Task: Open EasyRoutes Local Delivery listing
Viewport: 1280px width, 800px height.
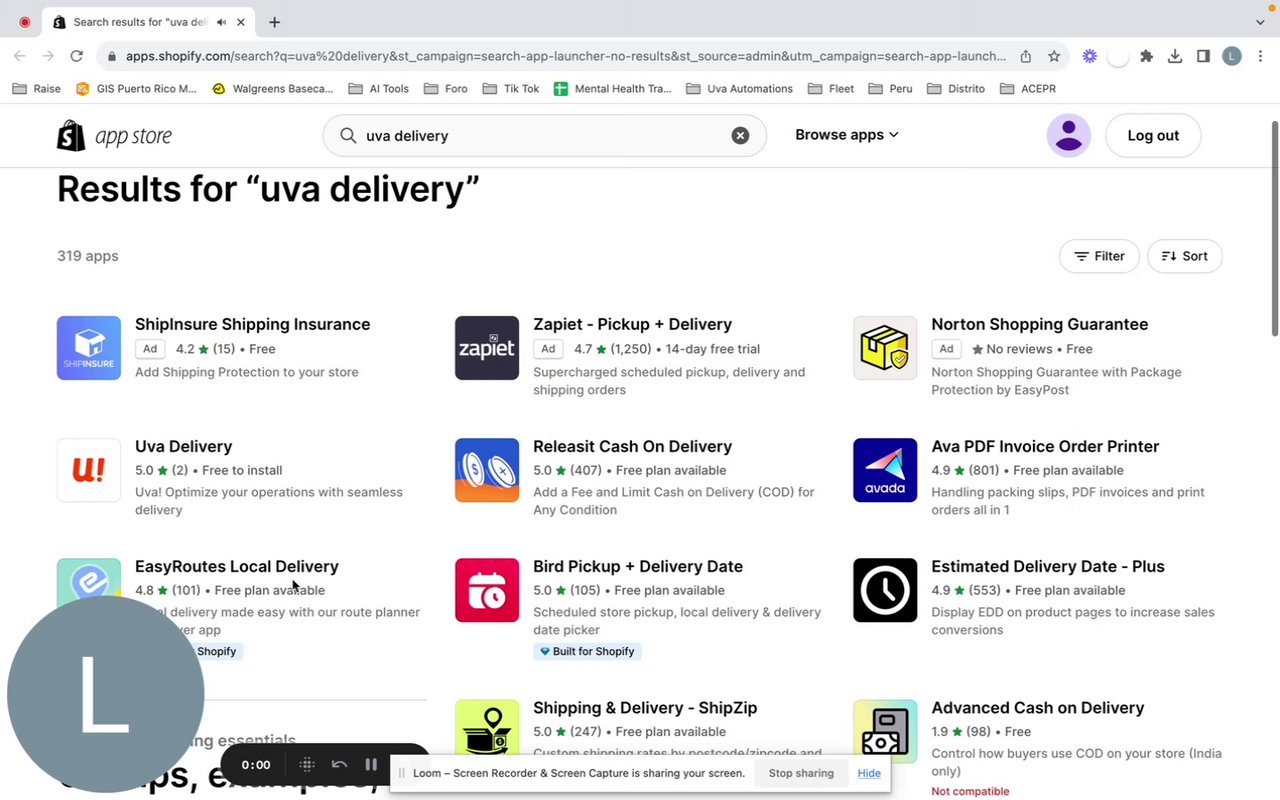Action: coord(236,566)
